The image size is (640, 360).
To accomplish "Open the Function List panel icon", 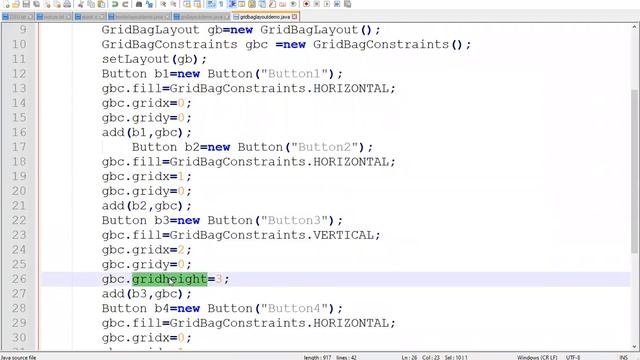I will pyautogui.click(x=273, y=4).
